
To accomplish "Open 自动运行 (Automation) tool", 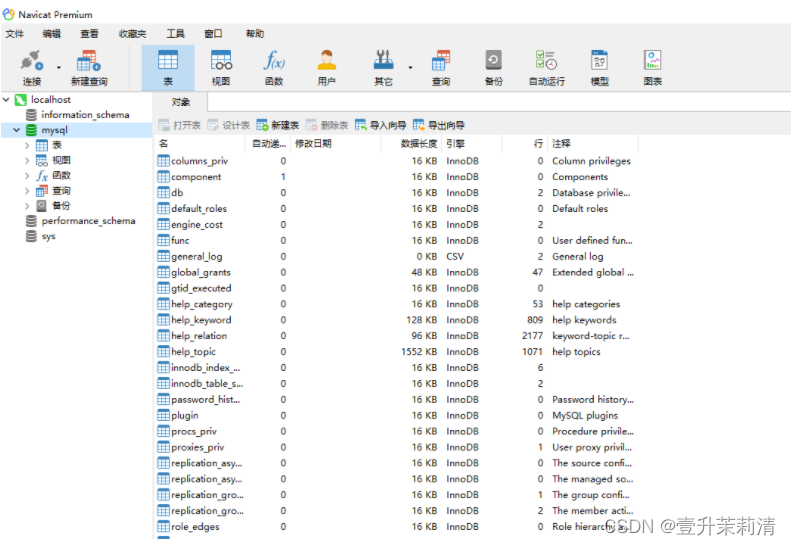I will coord(546,67).
